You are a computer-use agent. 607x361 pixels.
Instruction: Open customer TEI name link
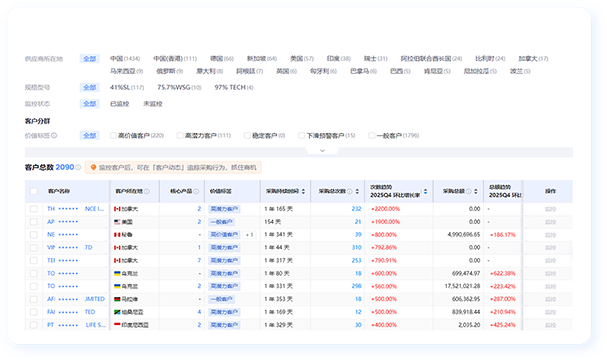click(62, 260)
